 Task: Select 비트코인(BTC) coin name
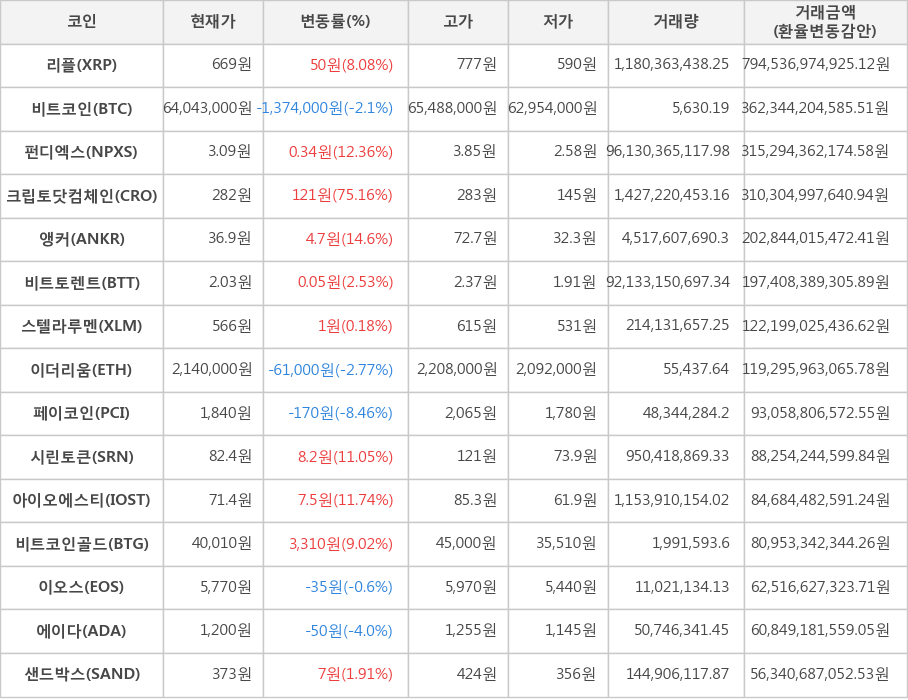coord(82,108)
